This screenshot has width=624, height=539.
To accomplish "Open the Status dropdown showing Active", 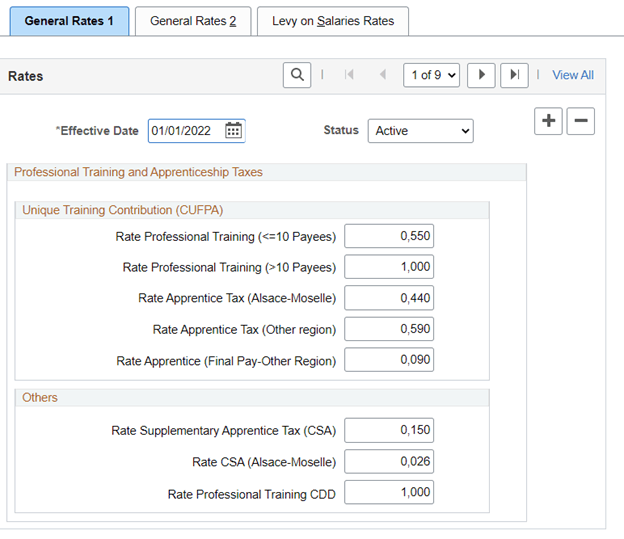I will 421,131.
